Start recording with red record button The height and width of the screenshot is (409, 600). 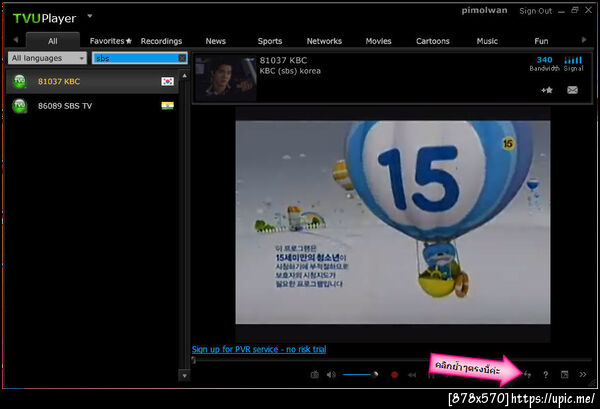394,375
